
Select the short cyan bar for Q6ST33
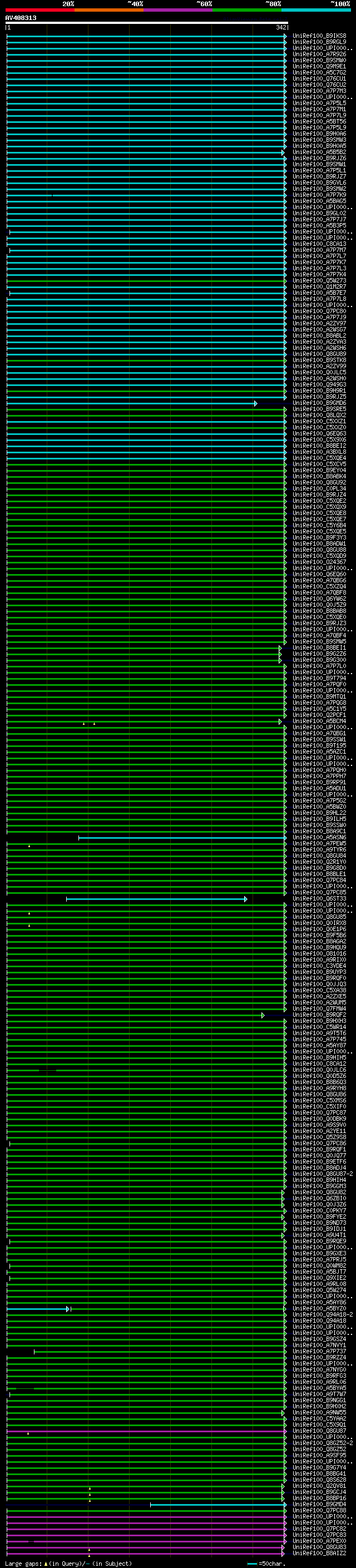click(x=156, y=899)
